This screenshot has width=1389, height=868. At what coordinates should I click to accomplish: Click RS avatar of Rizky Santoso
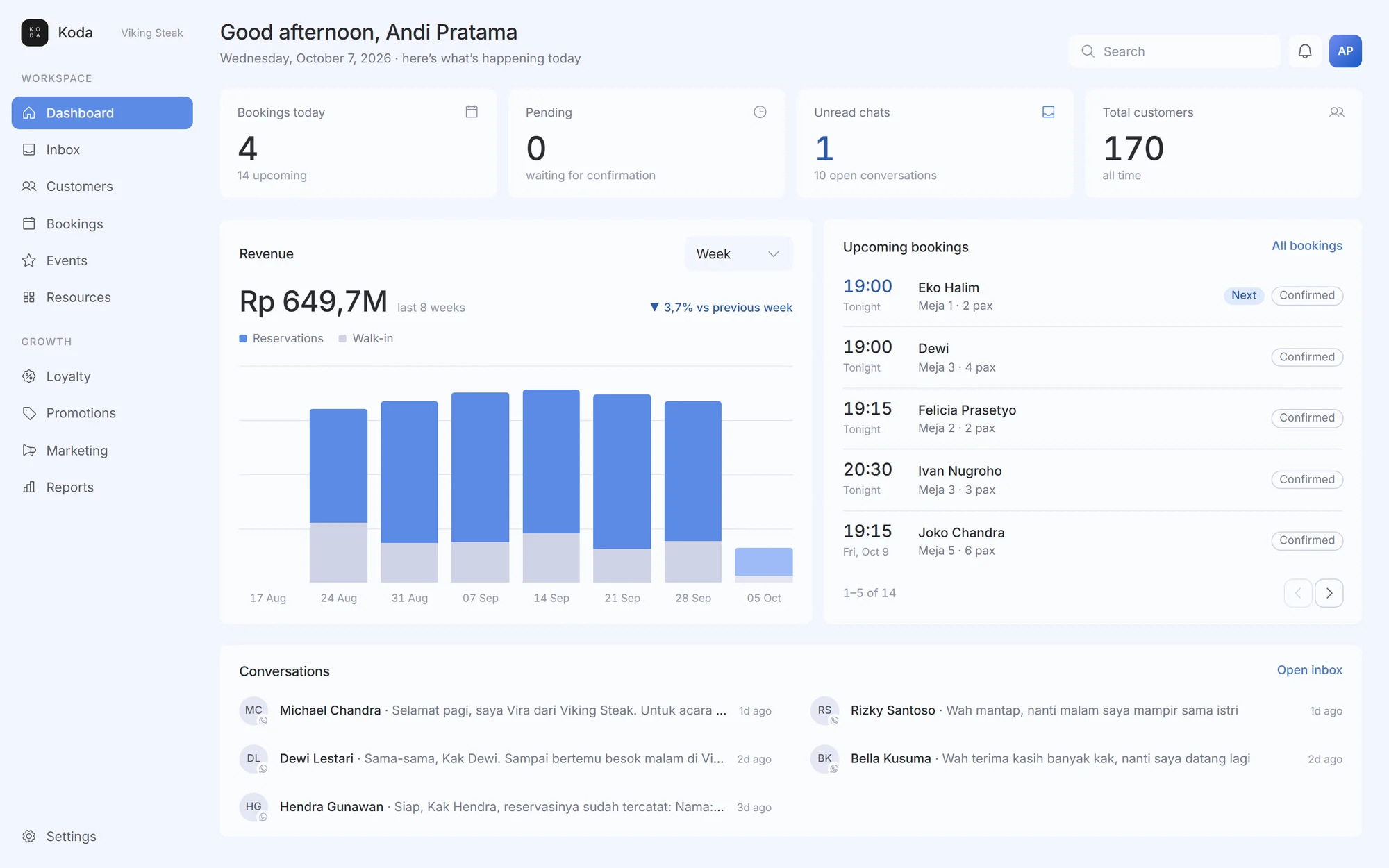[824, 710]
